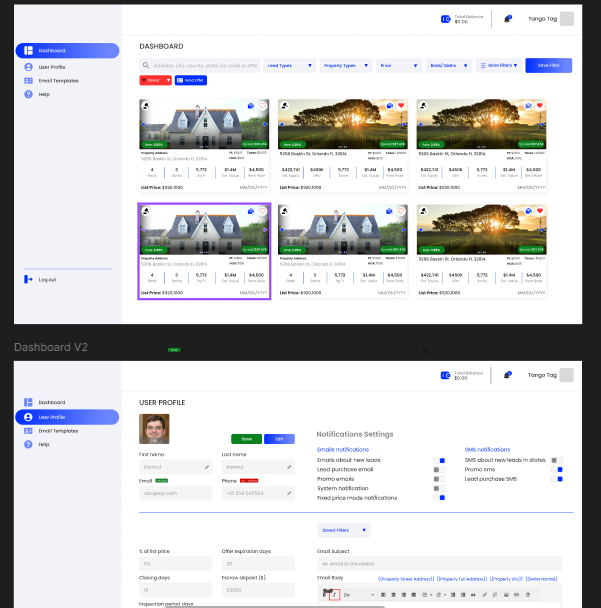
Task: Click the Total Balance wallet icon on Dashboard header
Action: point(445,18)
